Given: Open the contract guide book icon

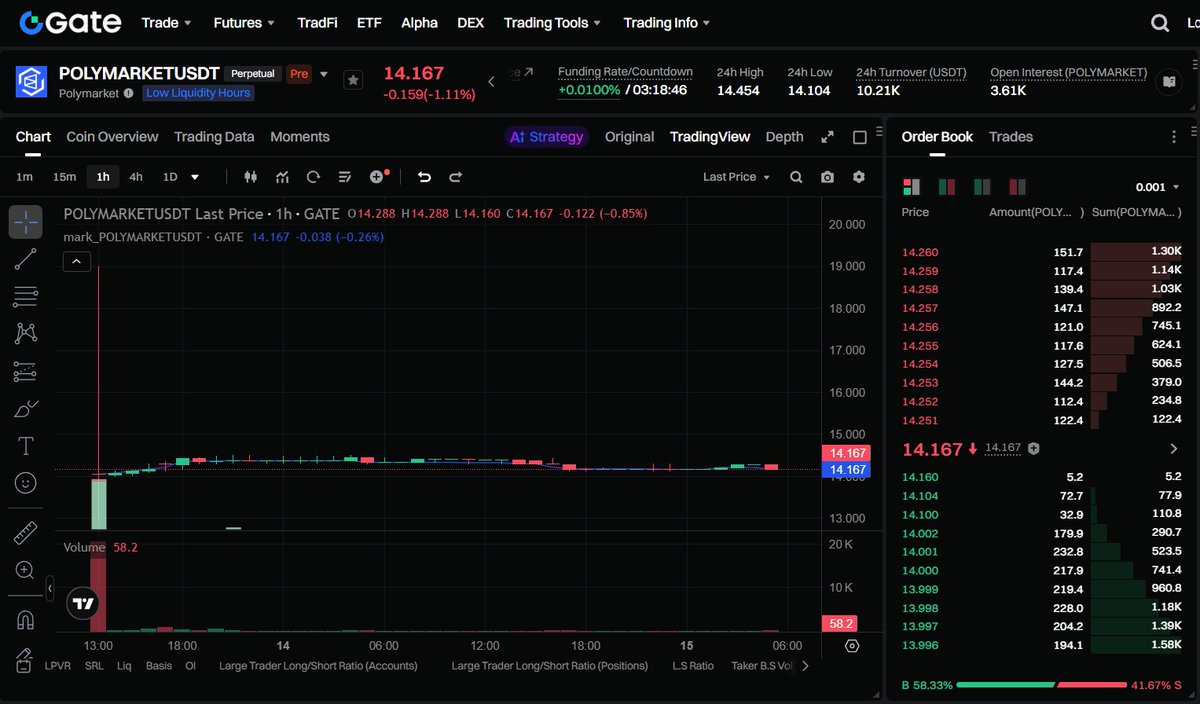Looking at the screenshot, I should [1168, 82].
